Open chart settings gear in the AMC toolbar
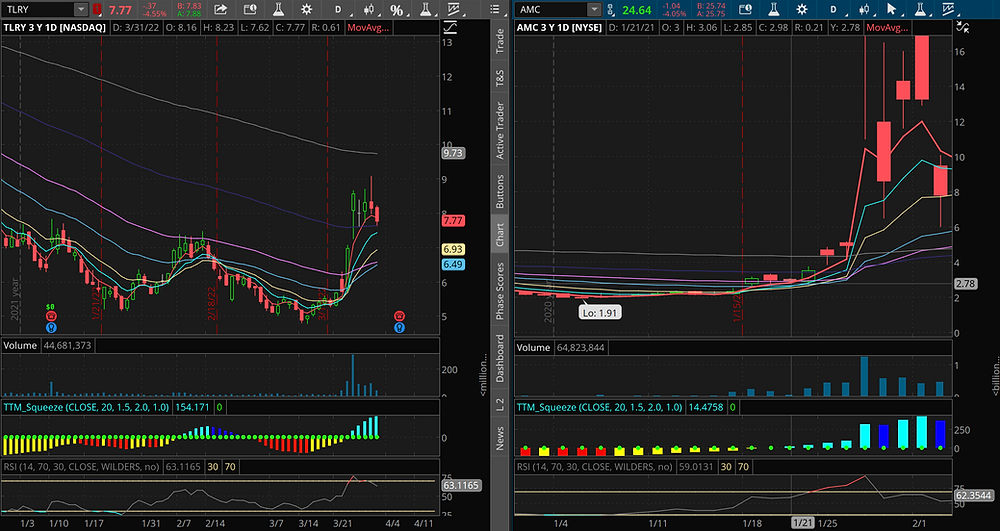 coord(802,10)
